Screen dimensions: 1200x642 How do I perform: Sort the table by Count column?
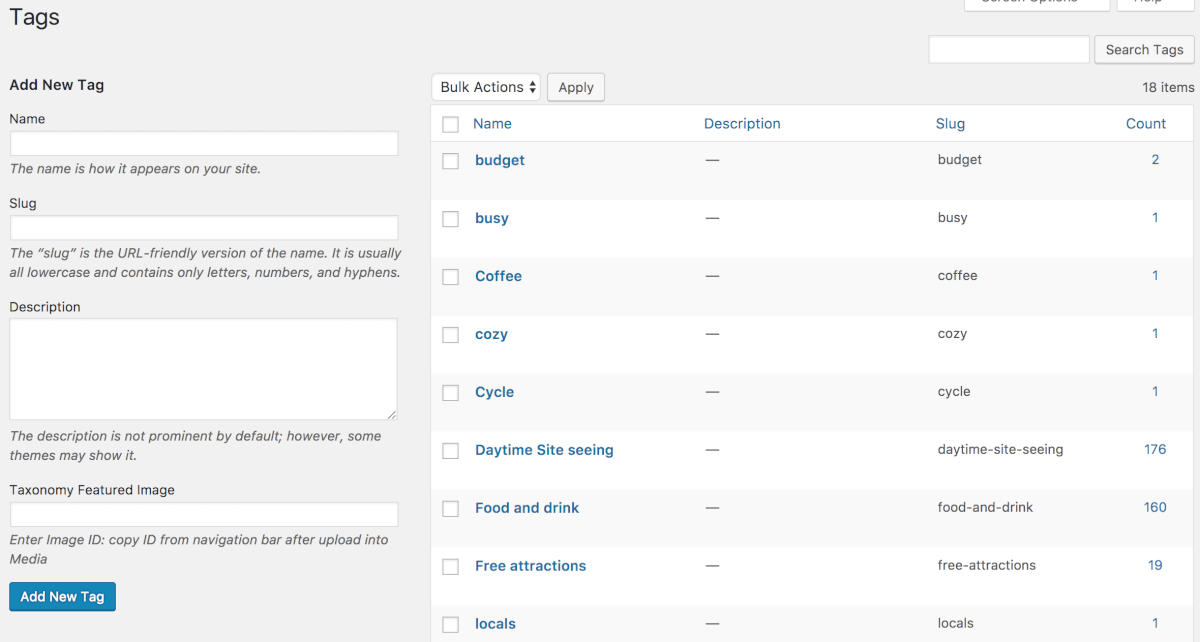pos(1145,124)
